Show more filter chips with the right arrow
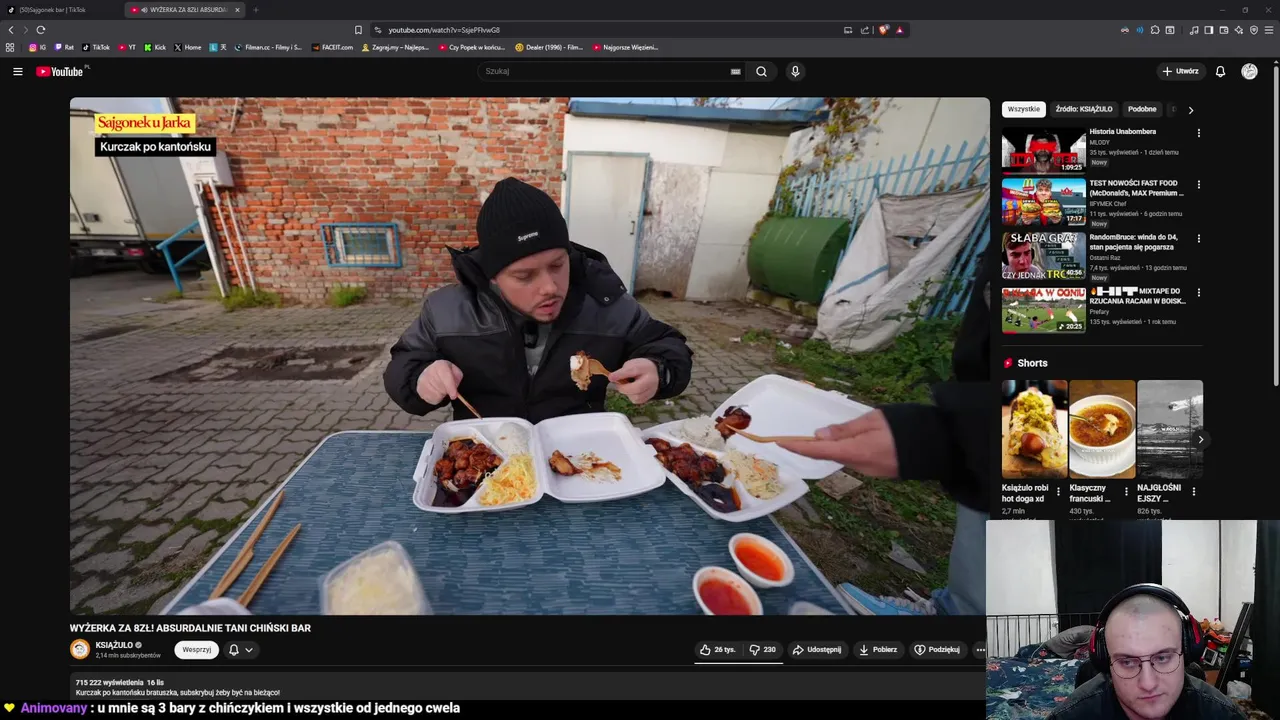 [x=1190, y=110]
